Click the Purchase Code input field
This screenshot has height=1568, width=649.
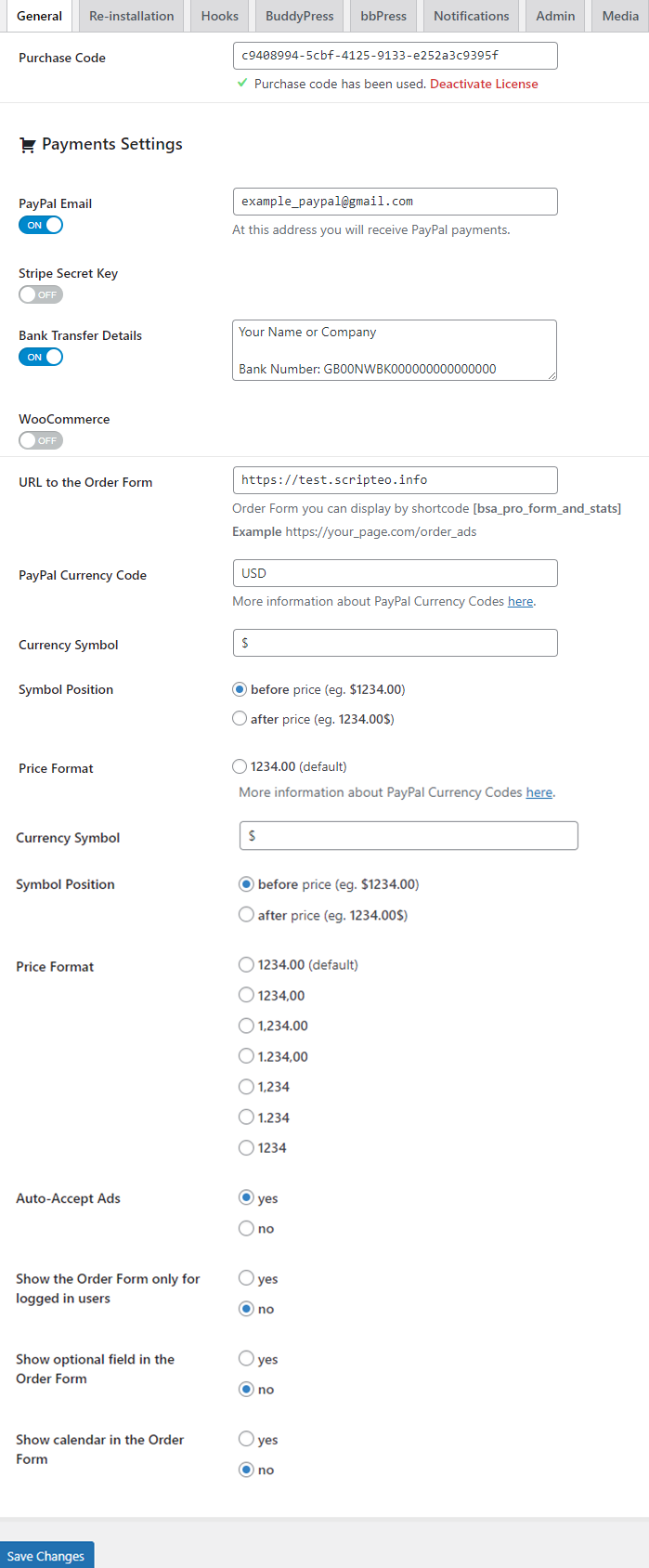(395, 56)
